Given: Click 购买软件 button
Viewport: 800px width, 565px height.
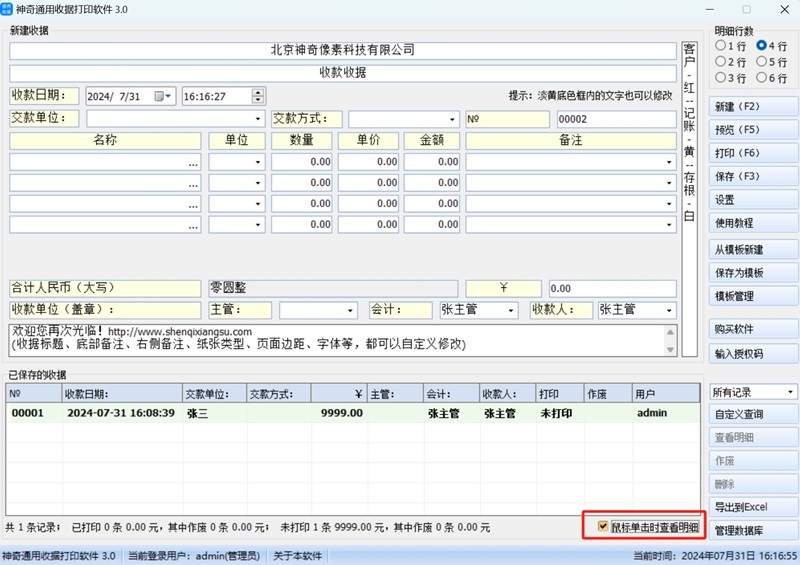Looking at the screenshot, I should (x=753, y=329).
